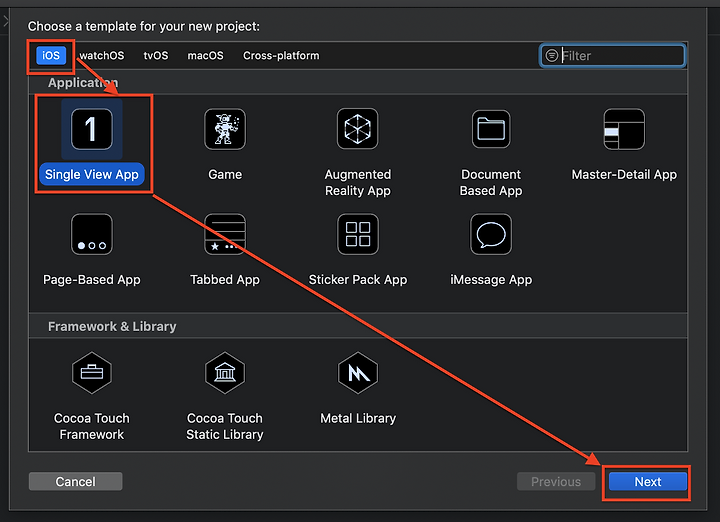This screenshot has height=522, width=720.
Task: Click the Previous button
Action: [556, 482]
